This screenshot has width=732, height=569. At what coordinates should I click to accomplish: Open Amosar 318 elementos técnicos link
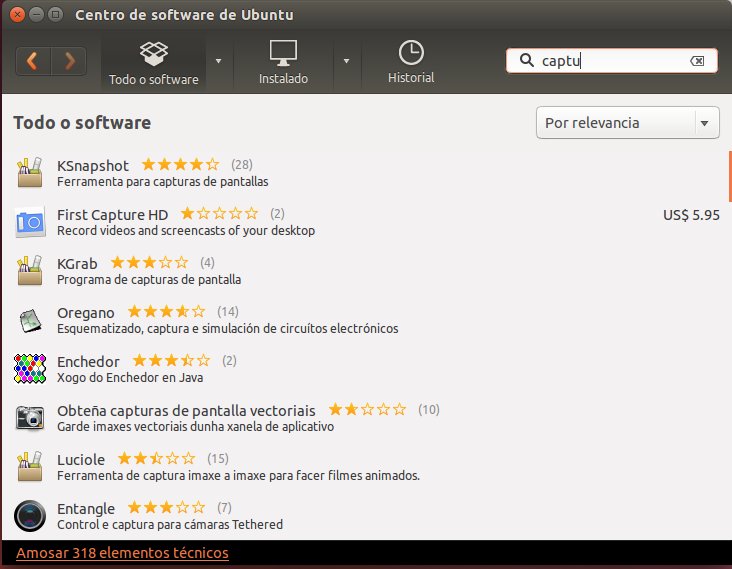pyautogui.click(x=122, y=553)
